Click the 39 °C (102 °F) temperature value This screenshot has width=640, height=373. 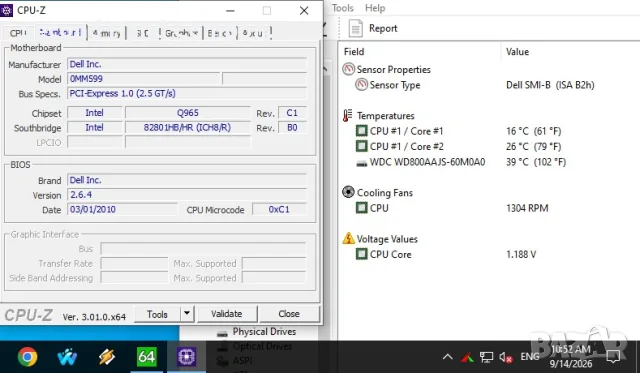536,162
